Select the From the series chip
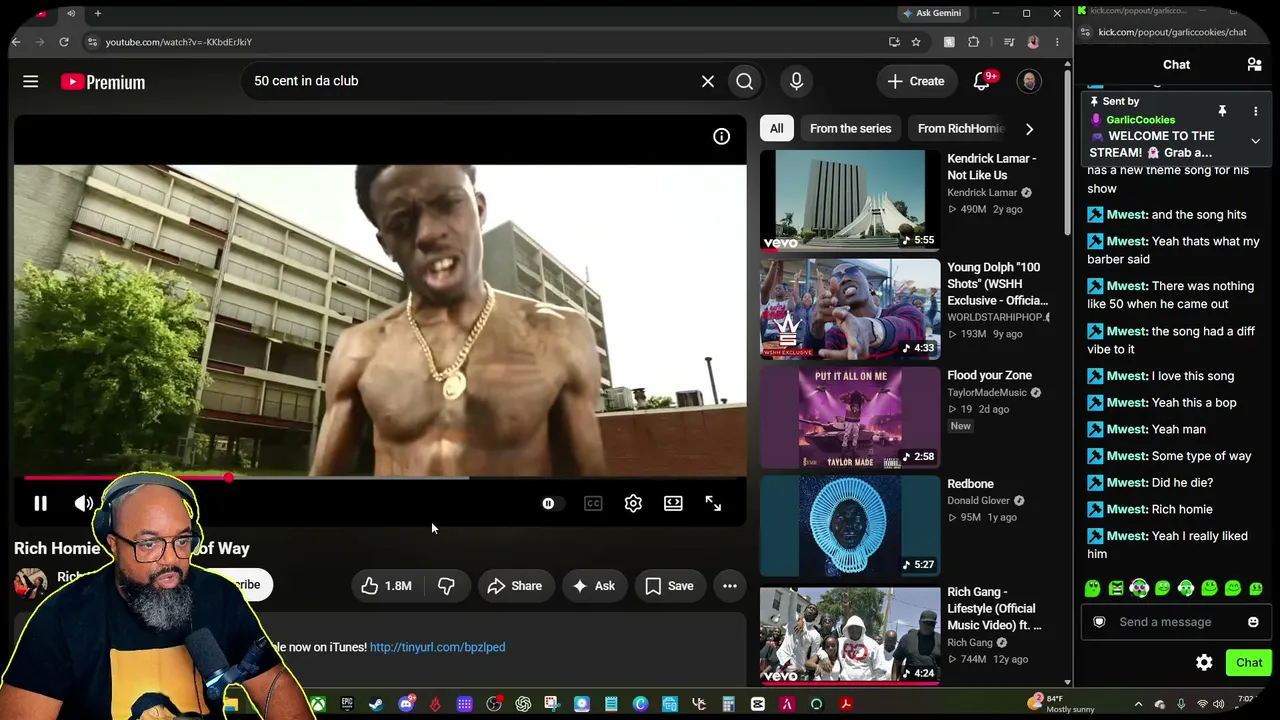The width and height of the screenshot is (1280, 720). (850, 128)
